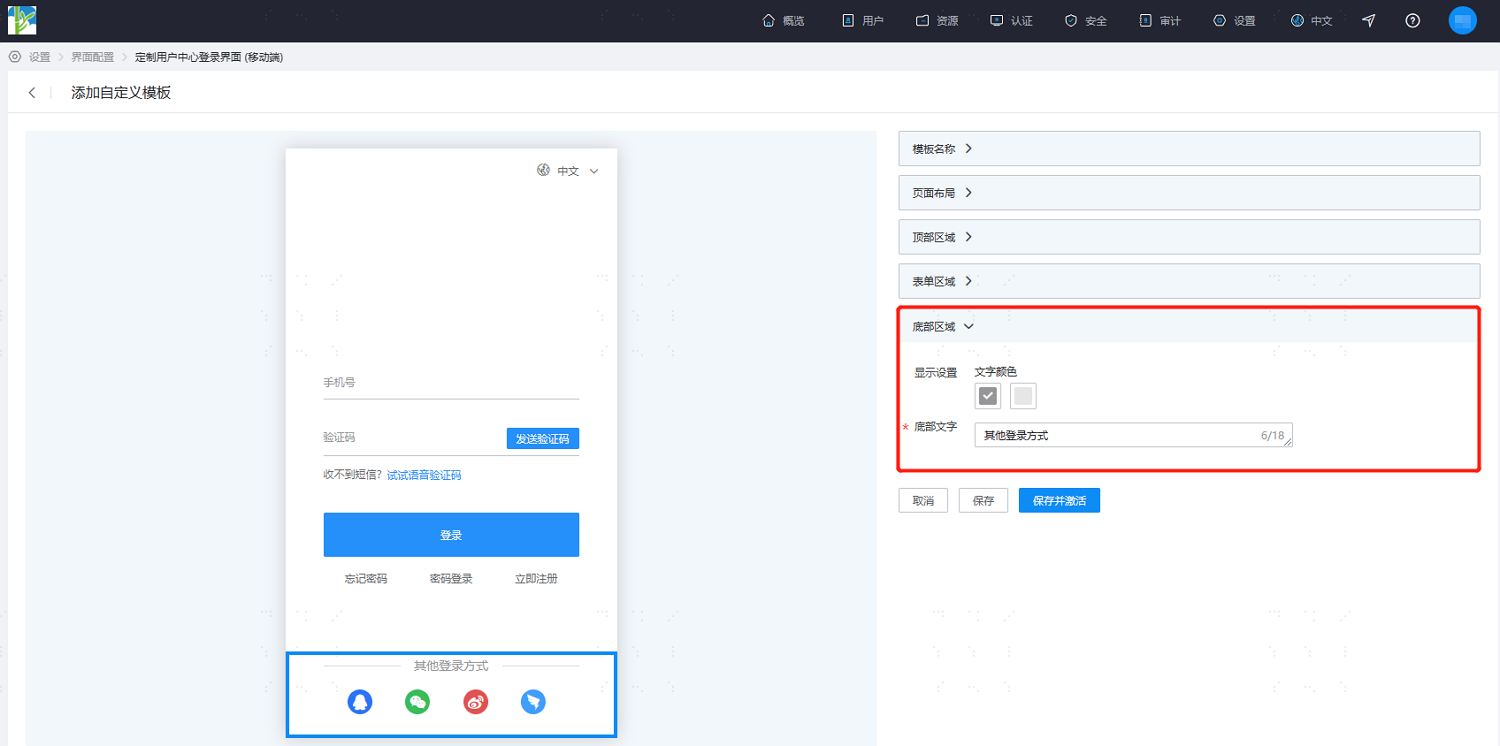
Task: Click the 底部文字 input field
Action: [1133, 435]
